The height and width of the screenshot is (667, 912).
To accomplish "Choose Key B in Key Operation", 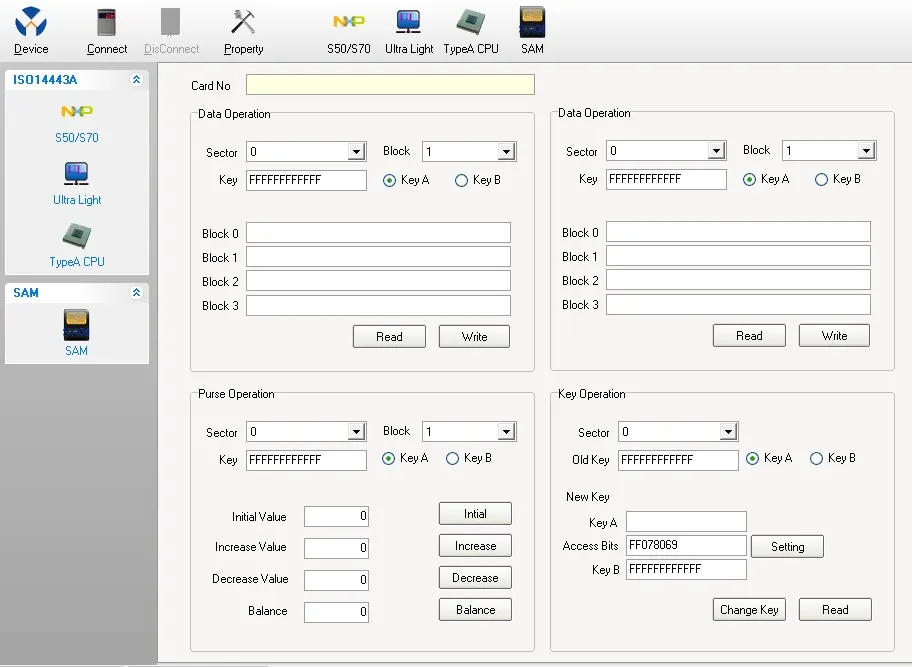I will 817,459.
